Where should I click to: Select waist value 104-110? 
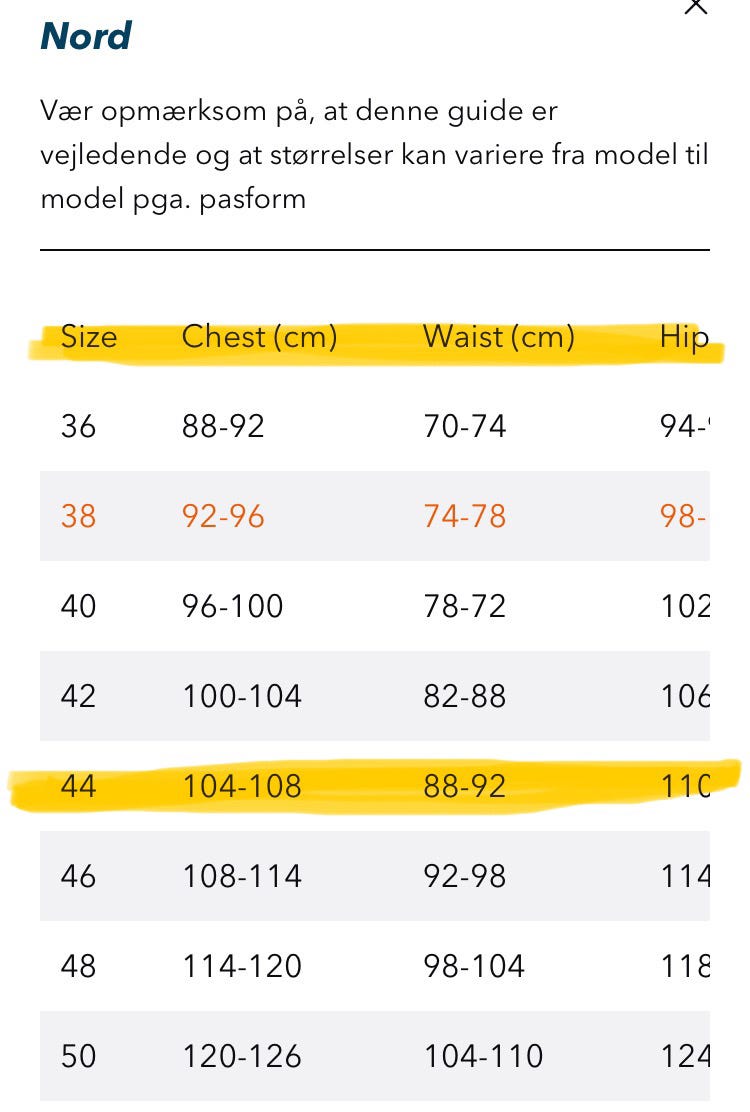coord(483,1056)
